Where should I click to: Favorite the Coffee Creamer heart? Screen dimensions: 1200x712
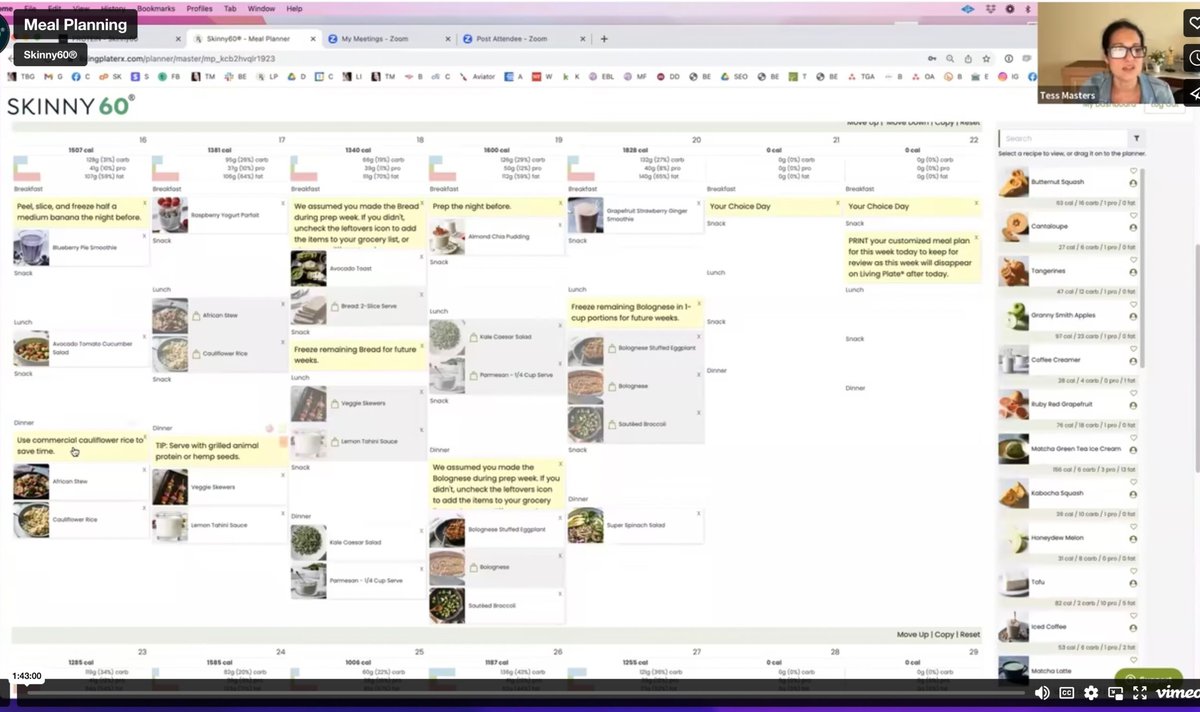coord(1134,348)
